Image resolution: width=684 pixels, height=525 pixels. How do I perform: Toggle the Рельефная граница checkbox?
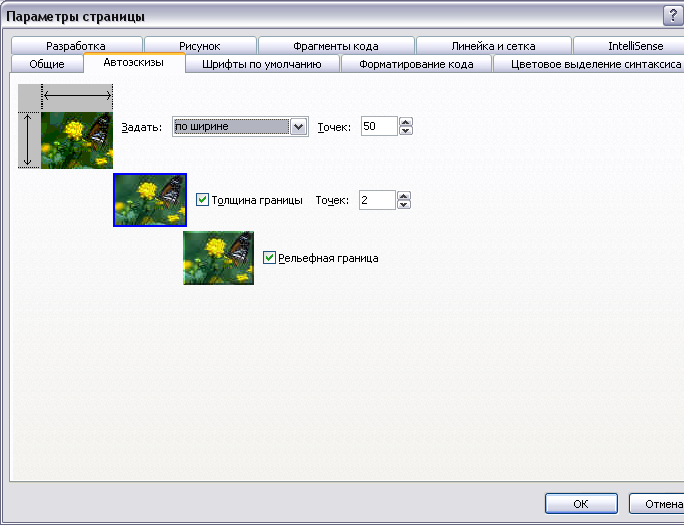click(270, 258)
